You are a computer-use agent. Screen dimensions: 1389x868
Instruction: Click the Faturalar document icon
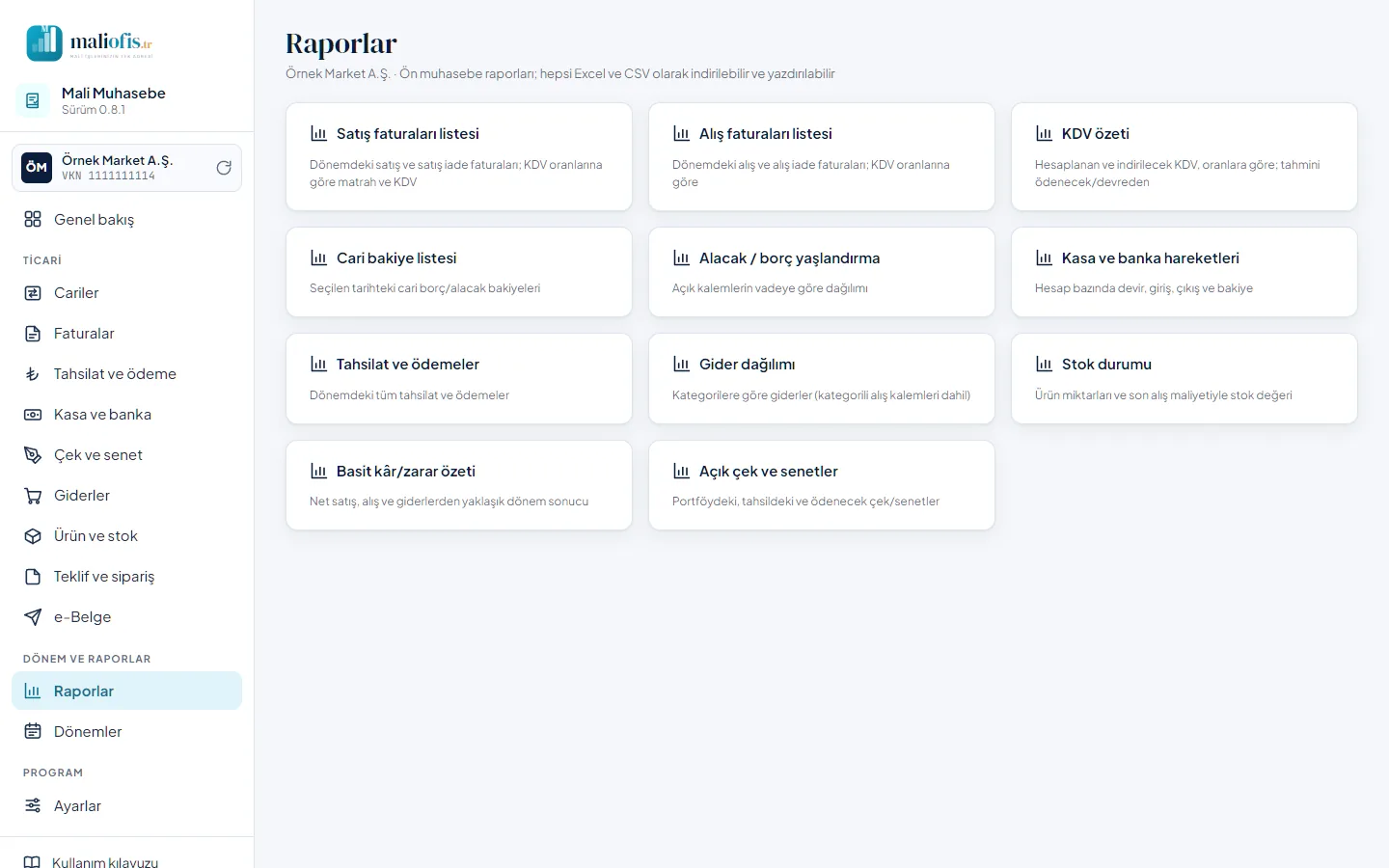[33, 334]
